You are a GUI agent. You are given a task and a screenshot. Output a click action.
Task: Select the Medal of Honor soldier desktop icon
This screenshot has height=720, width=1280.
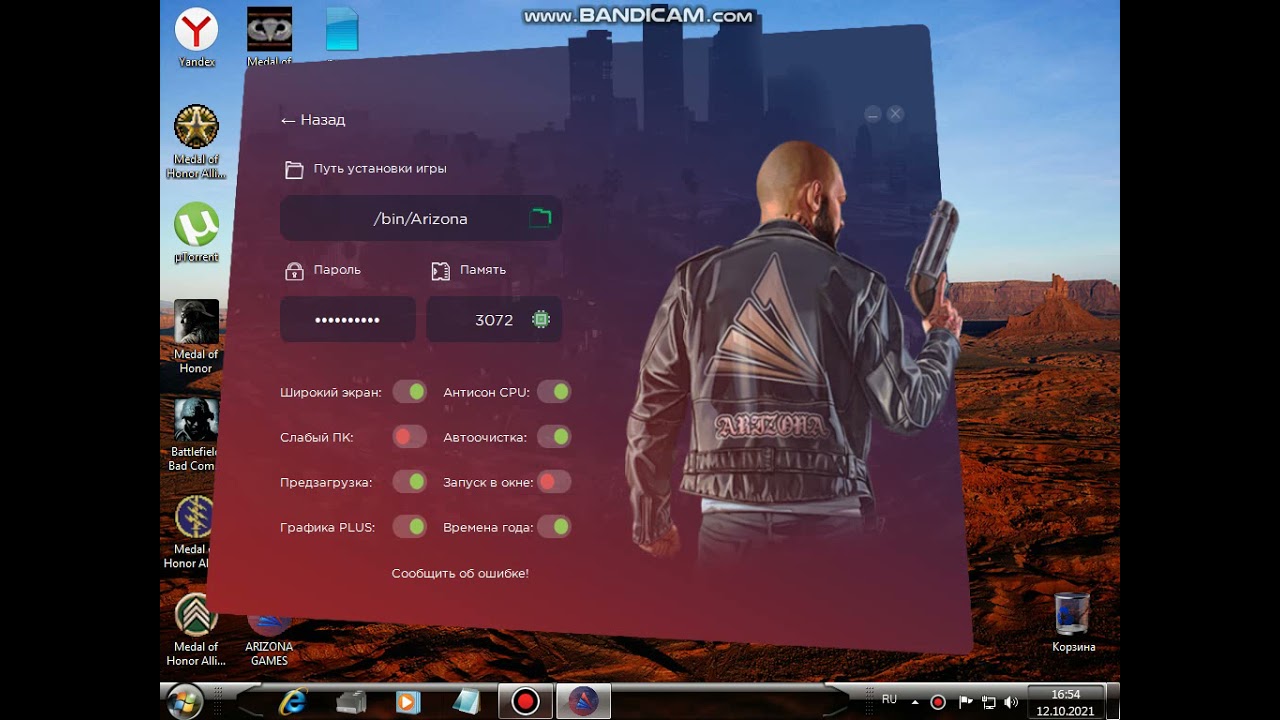pyautogui.click(x=196, y=337)
